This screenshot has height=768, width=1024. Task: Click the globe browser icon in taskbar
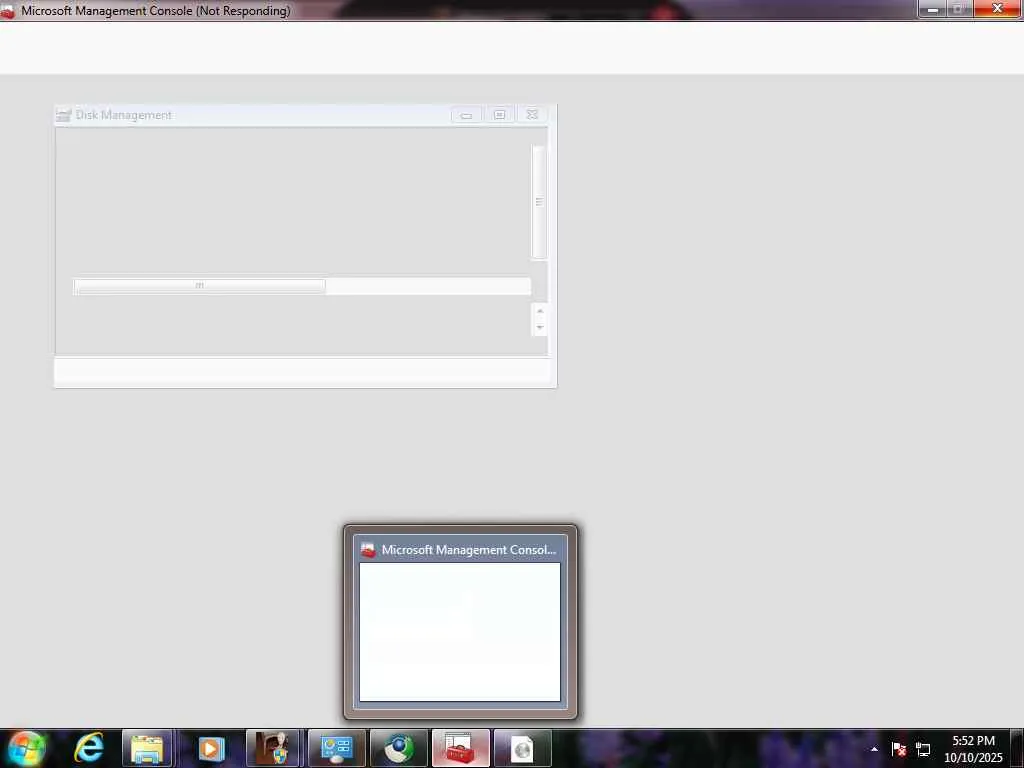point(398,748)
